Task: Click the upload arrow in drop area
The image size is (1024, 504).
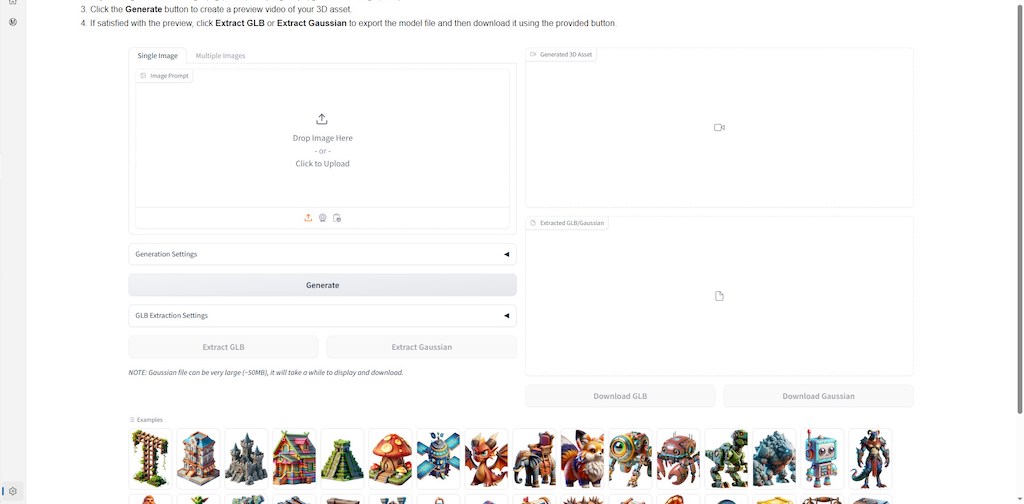Action: click(x=321, y=119)
